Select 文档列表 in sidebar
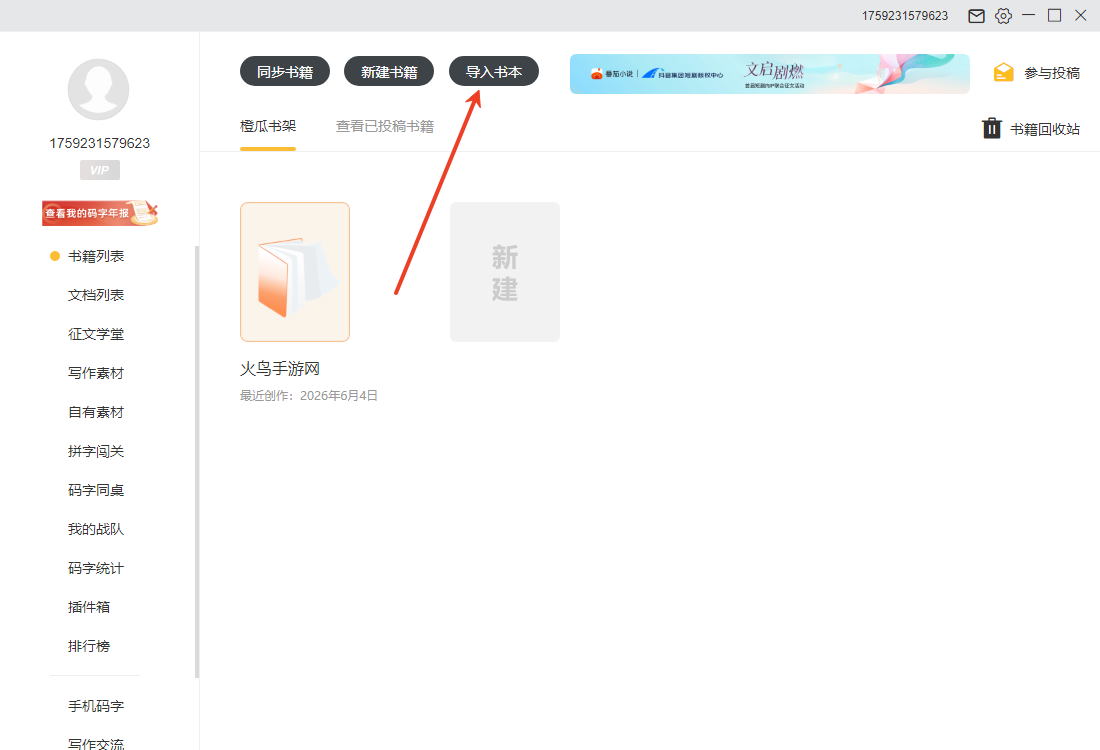Viewport: 1100px width, 750px height. (x=96, y=295)
